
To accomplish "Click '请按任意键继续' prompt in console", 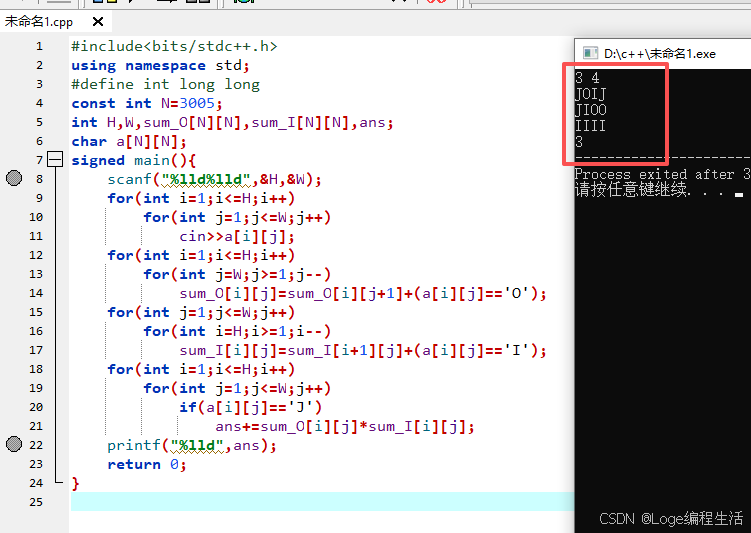I will point(631,190).
